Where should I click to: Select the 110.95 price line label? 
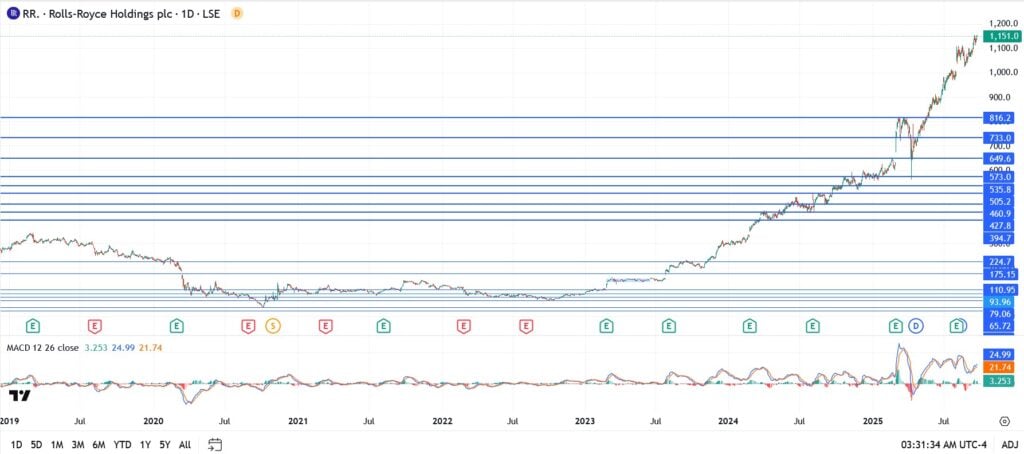click(1002, 289)
